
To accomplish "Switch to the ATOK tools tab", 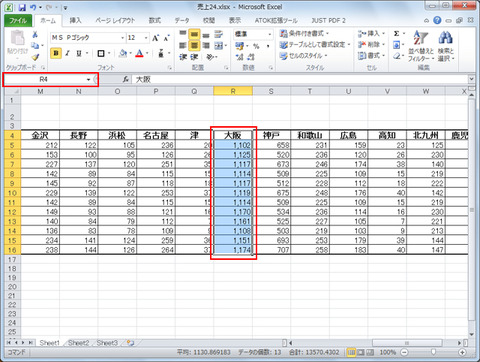I will pos(276,21).
